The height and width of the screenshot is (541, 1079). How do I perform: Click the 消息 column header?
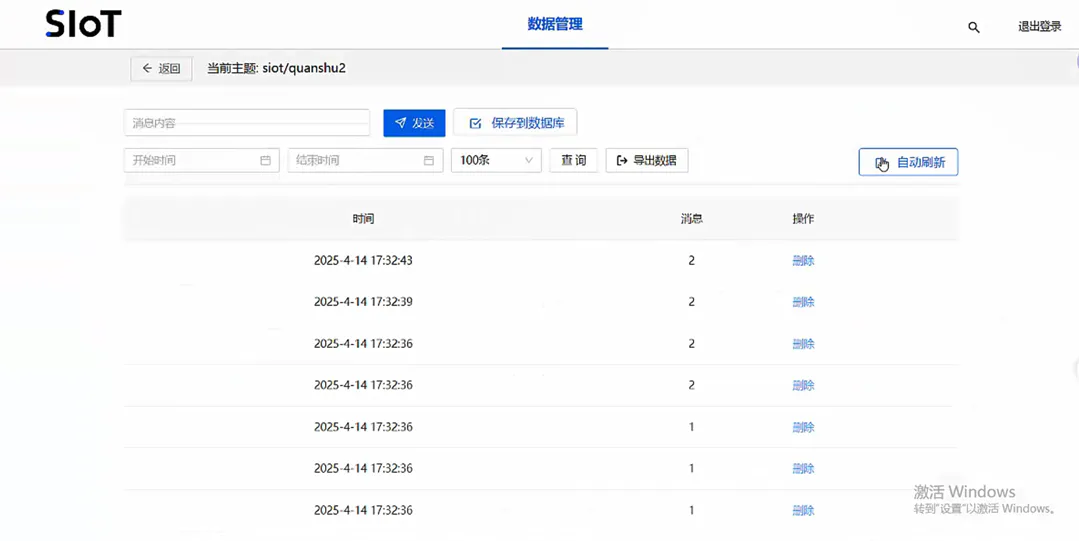pyautogui.click(x=692, y=219)
